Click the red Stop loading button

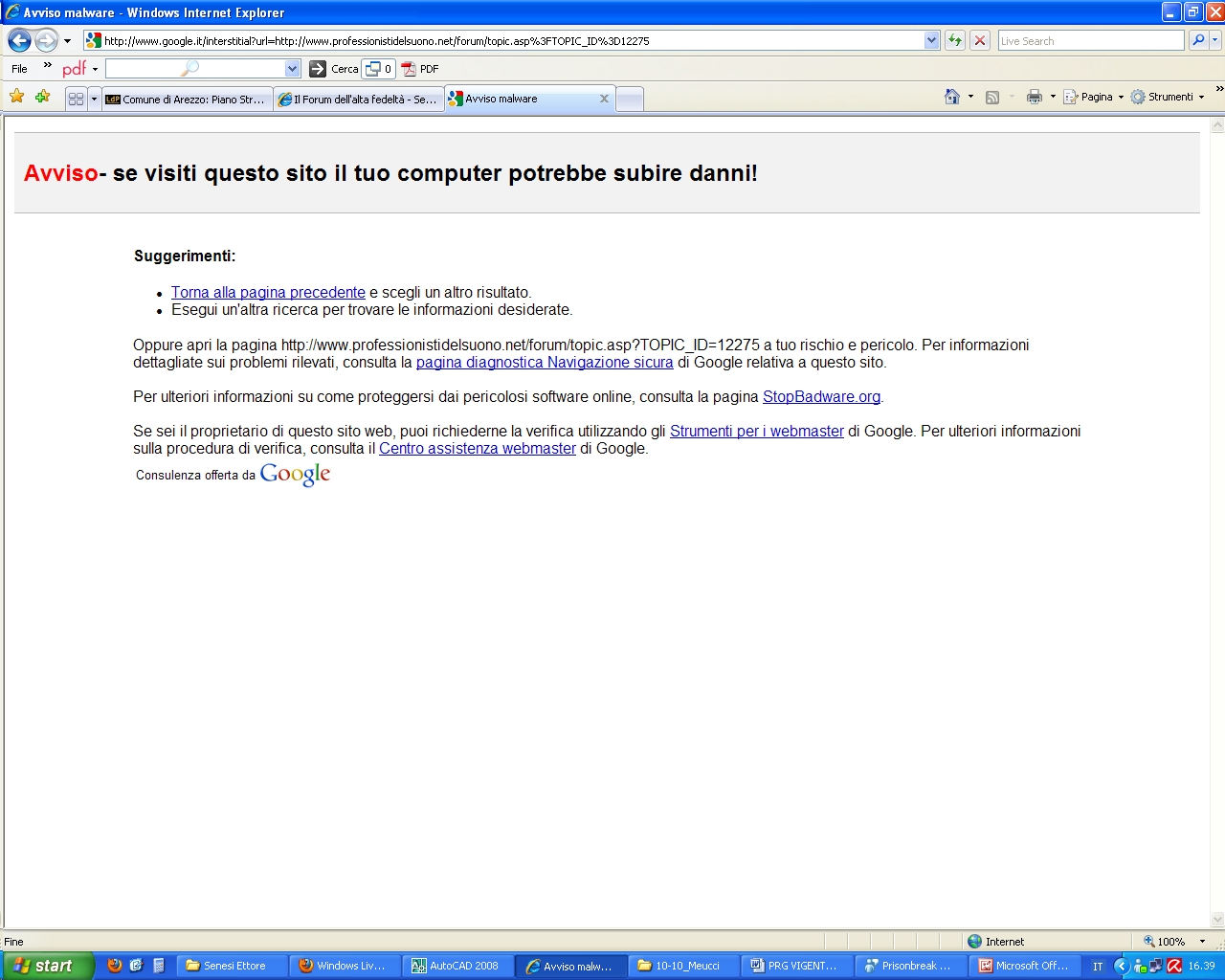click(980, 40)
